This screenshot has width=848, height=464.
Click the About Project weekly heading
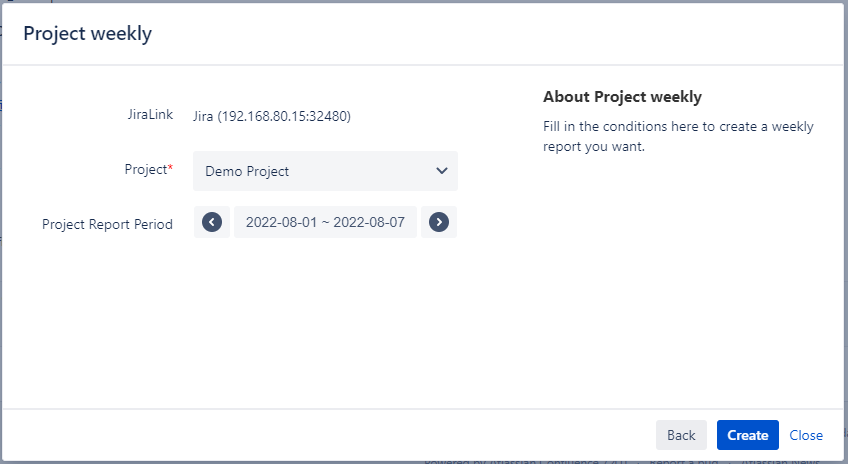(x=622, y=97)
